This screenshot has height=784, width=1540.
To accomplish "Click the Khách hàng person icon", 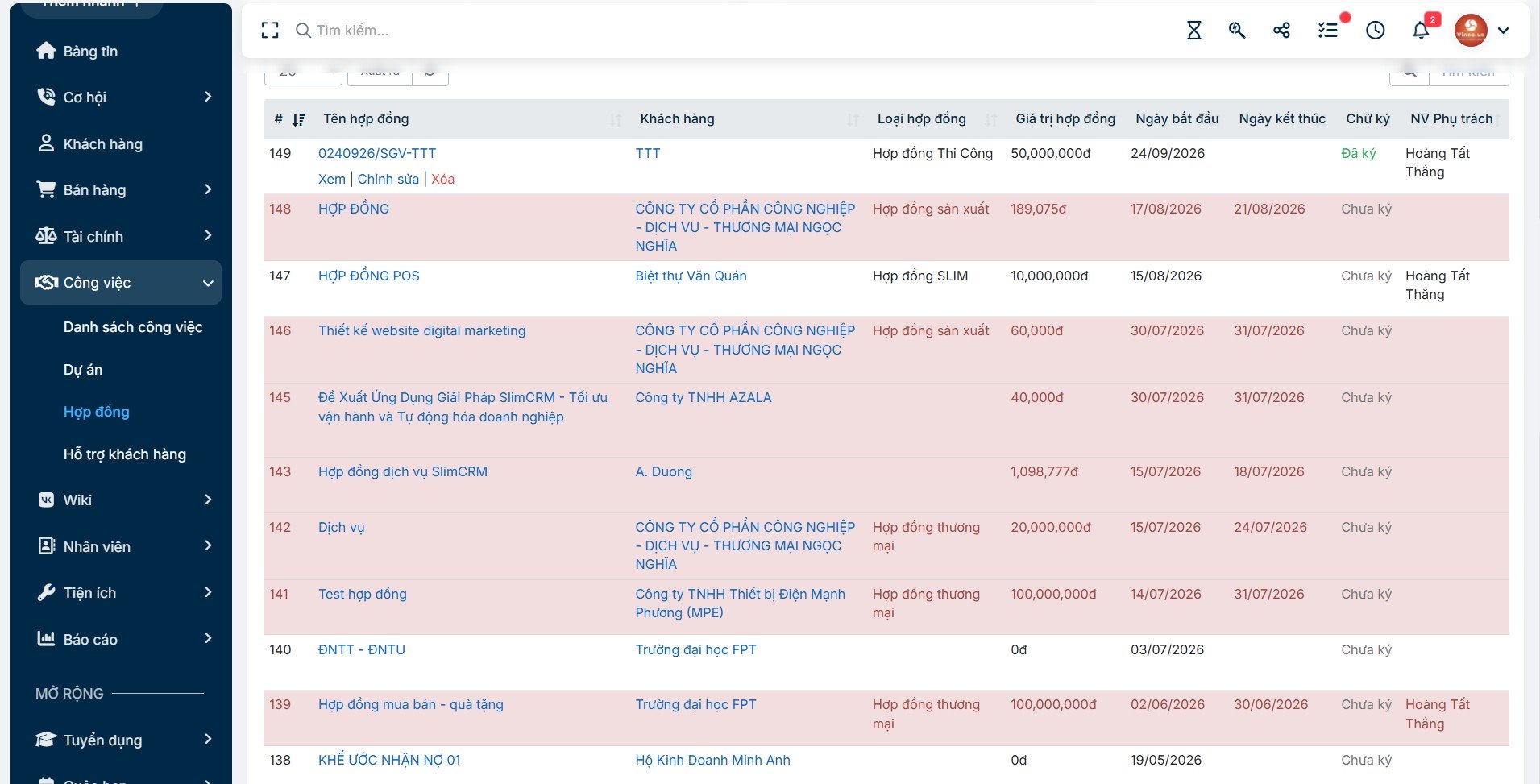I will [46, 143].
